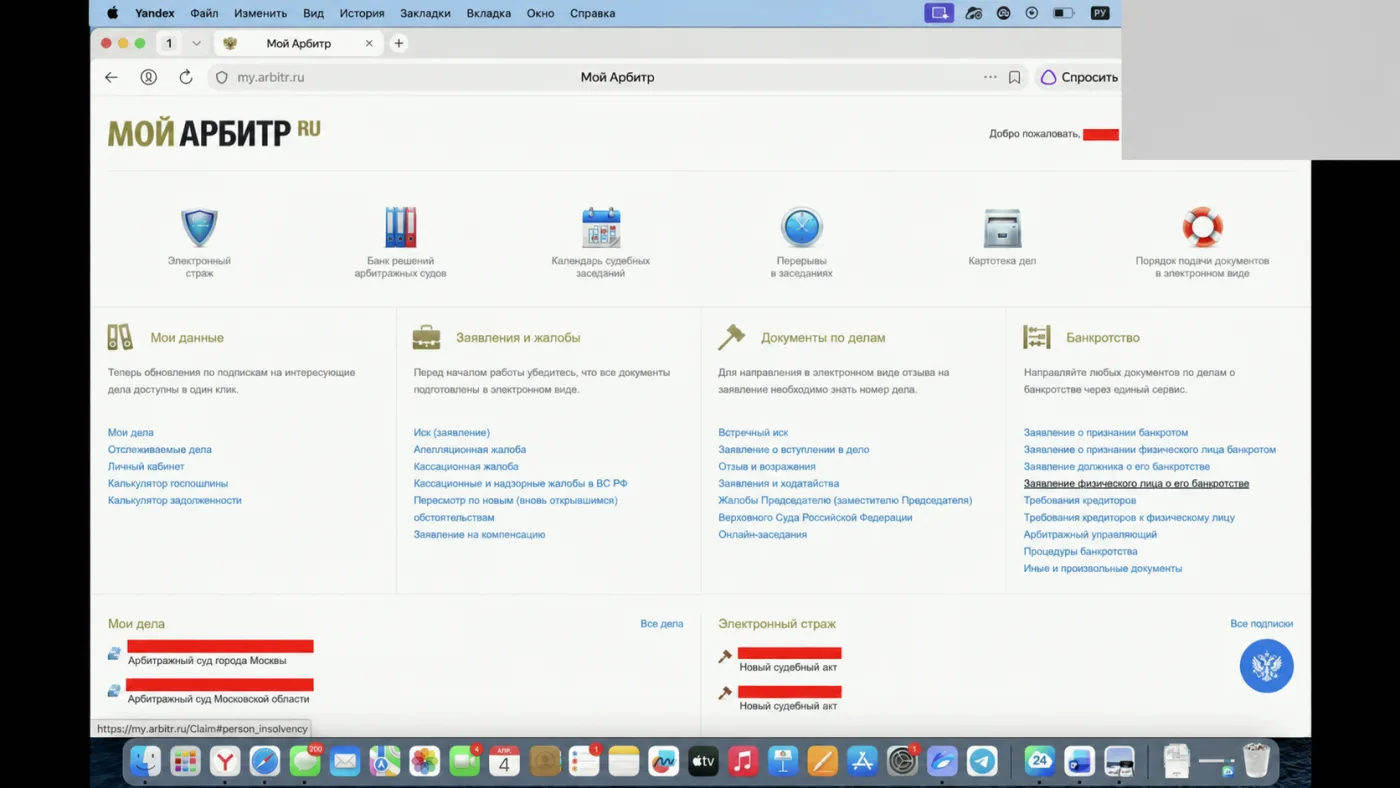The height and width of the screenshot is (788, 1400).
Task: Open Калькулятор задолженности
Action: click(175, 501)
